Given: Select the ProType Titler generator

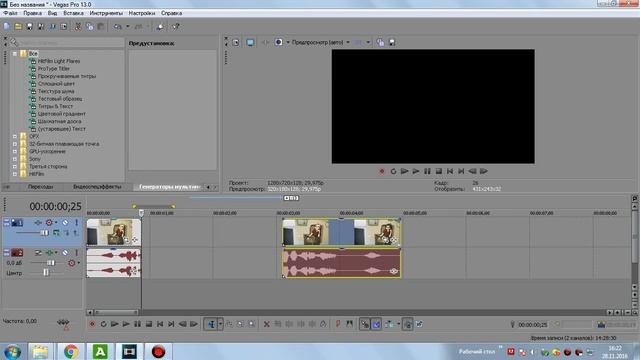Looking at the screenshot, I should pyautogui.click(x=53, y=69).
